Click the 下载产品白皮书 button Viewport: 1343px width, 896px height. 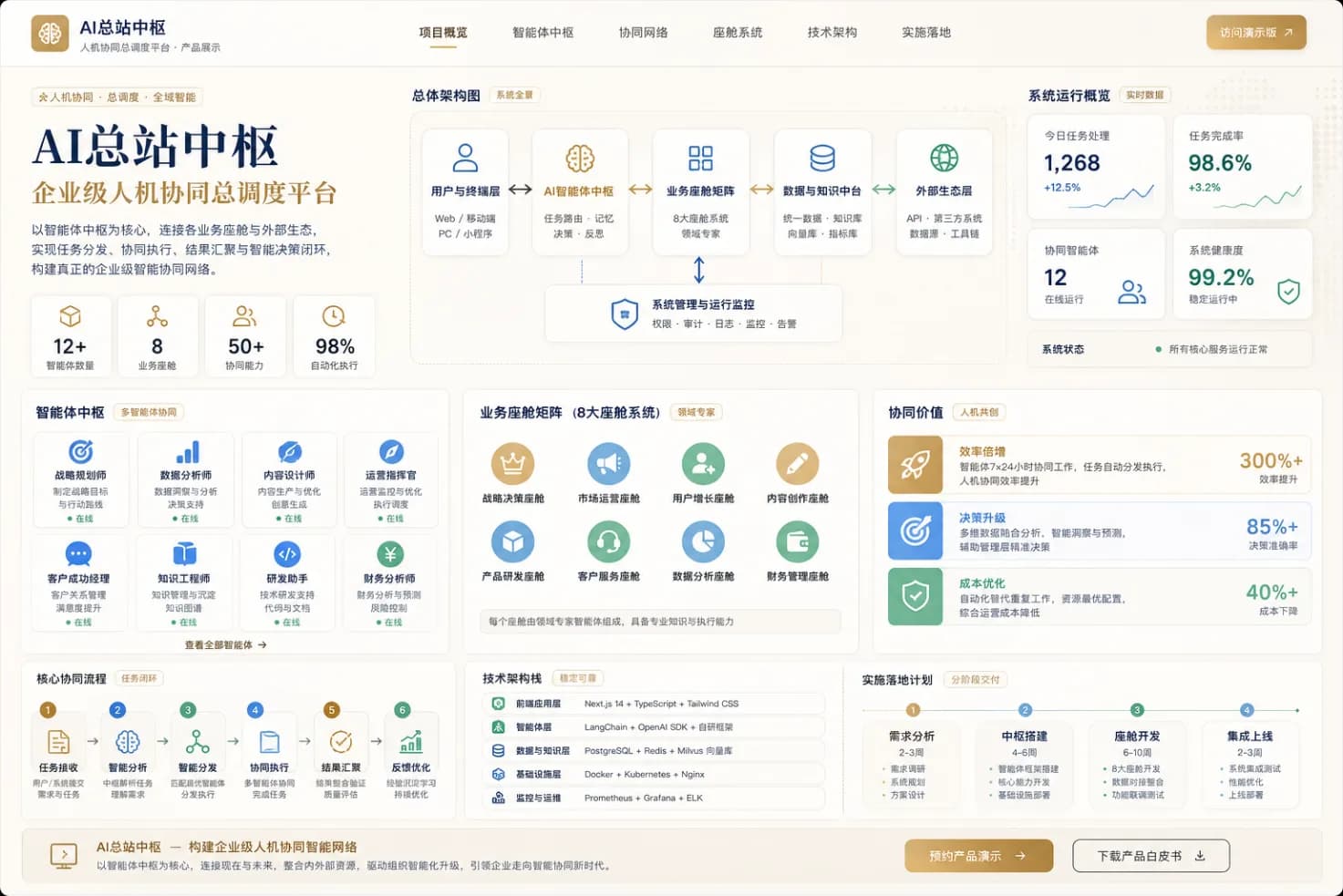[1151, 856]
